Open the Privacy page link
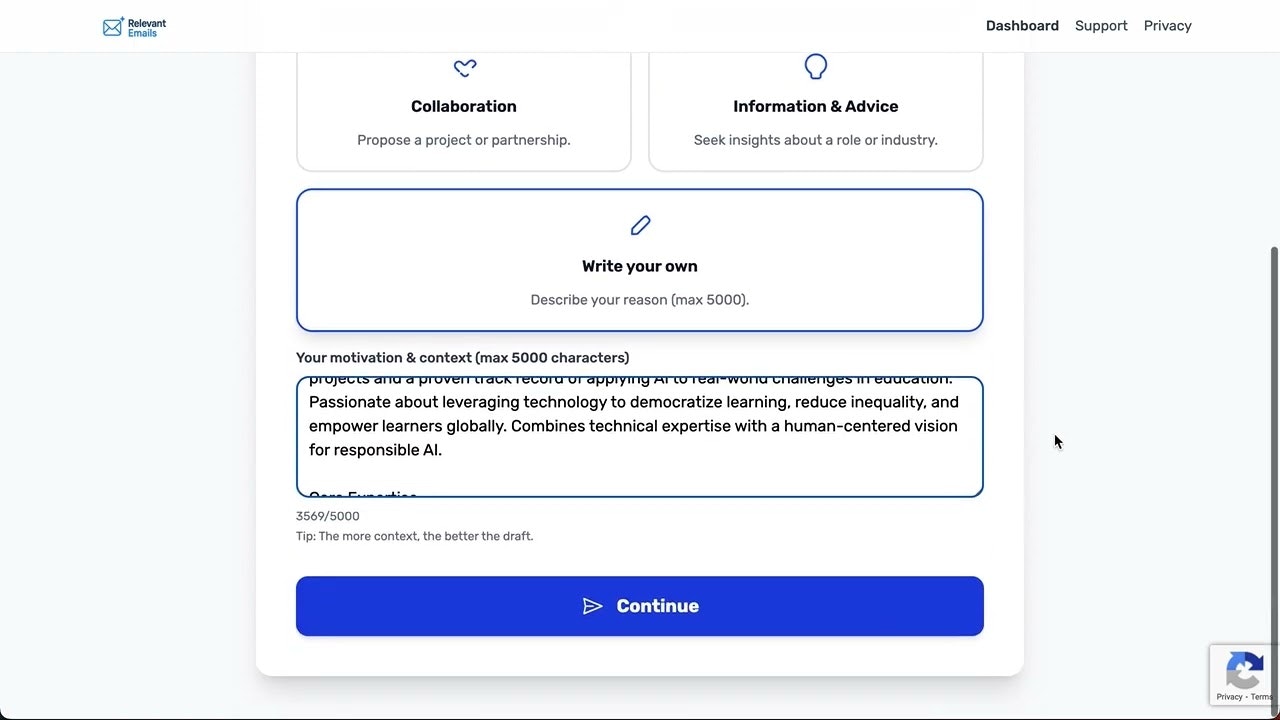The width and height of the screenshot is (1280, 720). pyautogui.click(x=1167, y=25)
